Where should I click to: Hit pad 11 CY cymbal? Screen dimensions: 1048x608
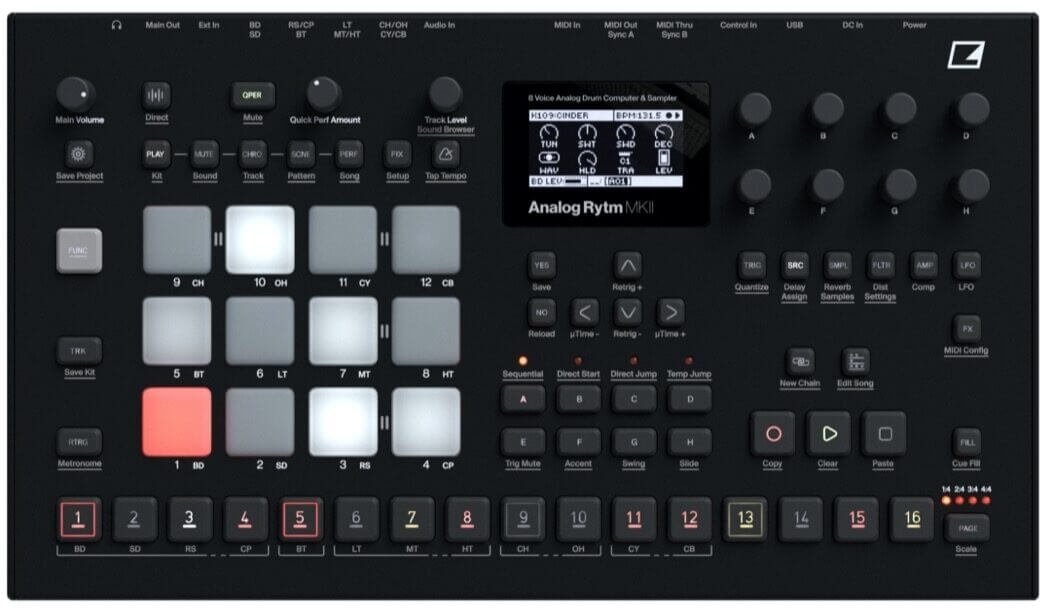pyautogui.click(x=343, y=240)
